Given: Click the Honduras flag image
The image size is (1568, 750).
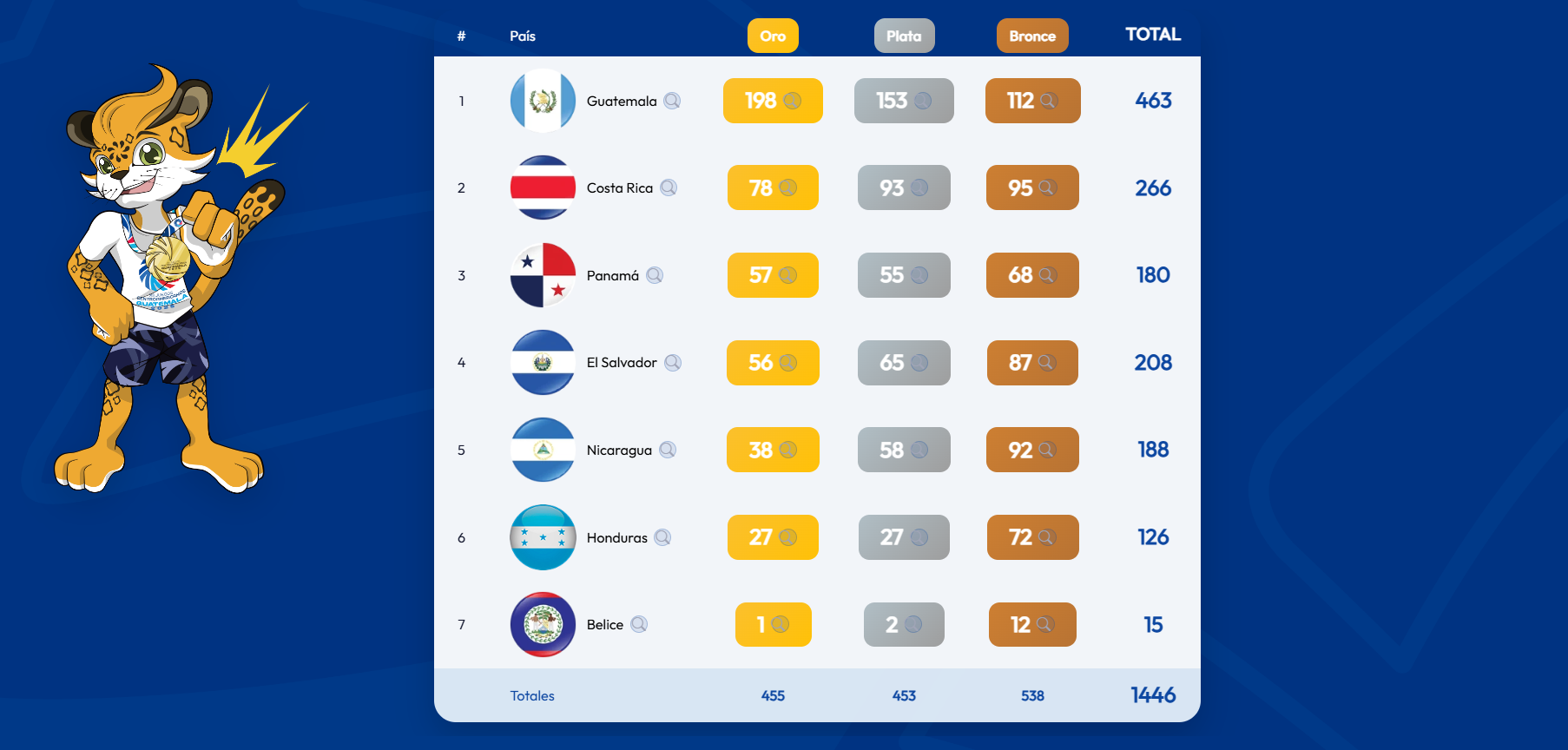Looking at the screenshot, I should [543, 537].
